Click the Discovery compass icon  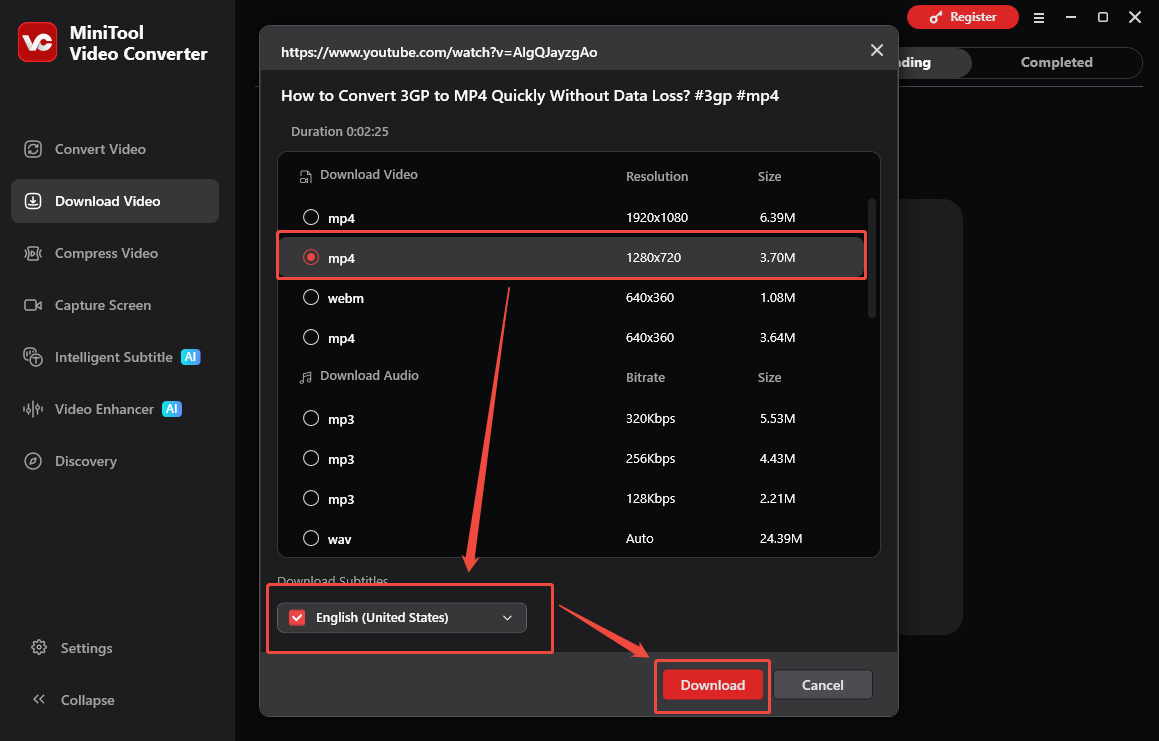click(33, 461)
